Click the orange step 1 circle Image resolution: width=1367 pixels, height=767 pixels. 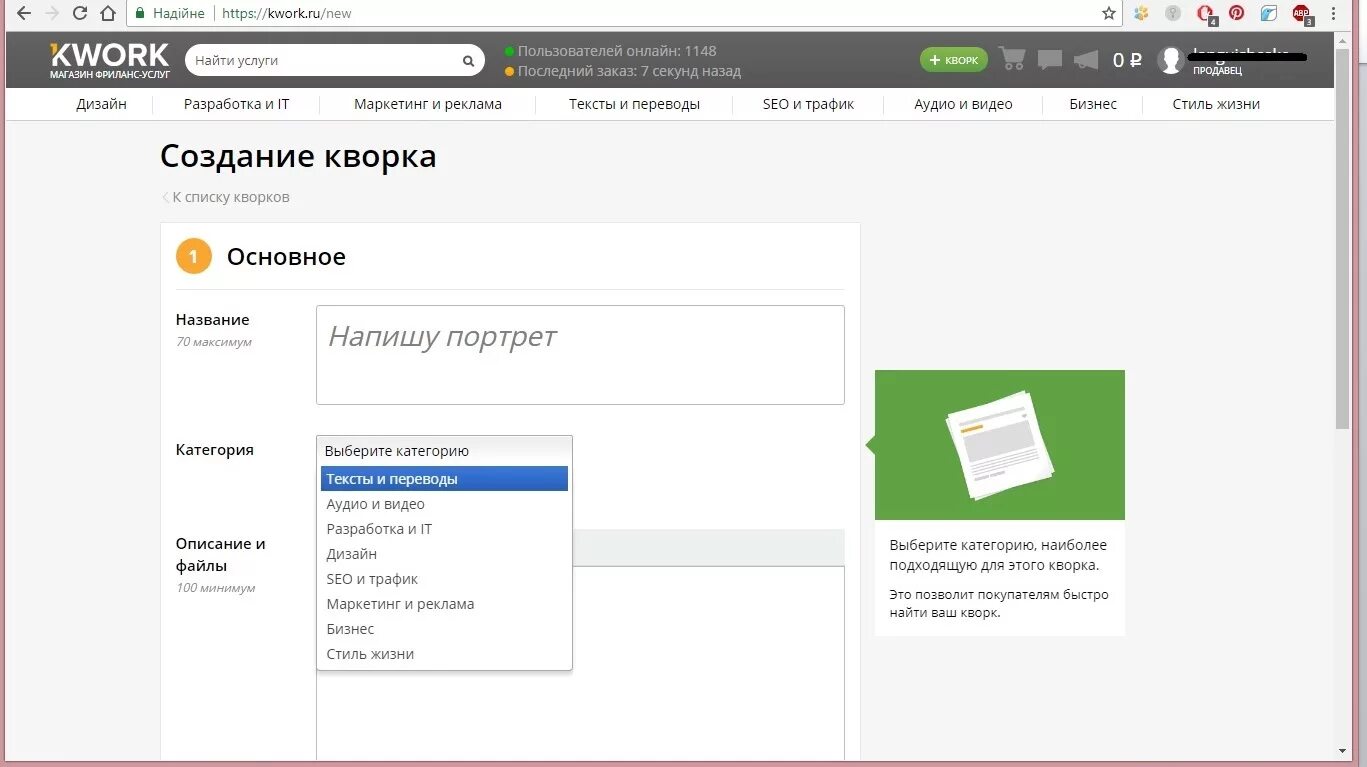tap(193, 256)
